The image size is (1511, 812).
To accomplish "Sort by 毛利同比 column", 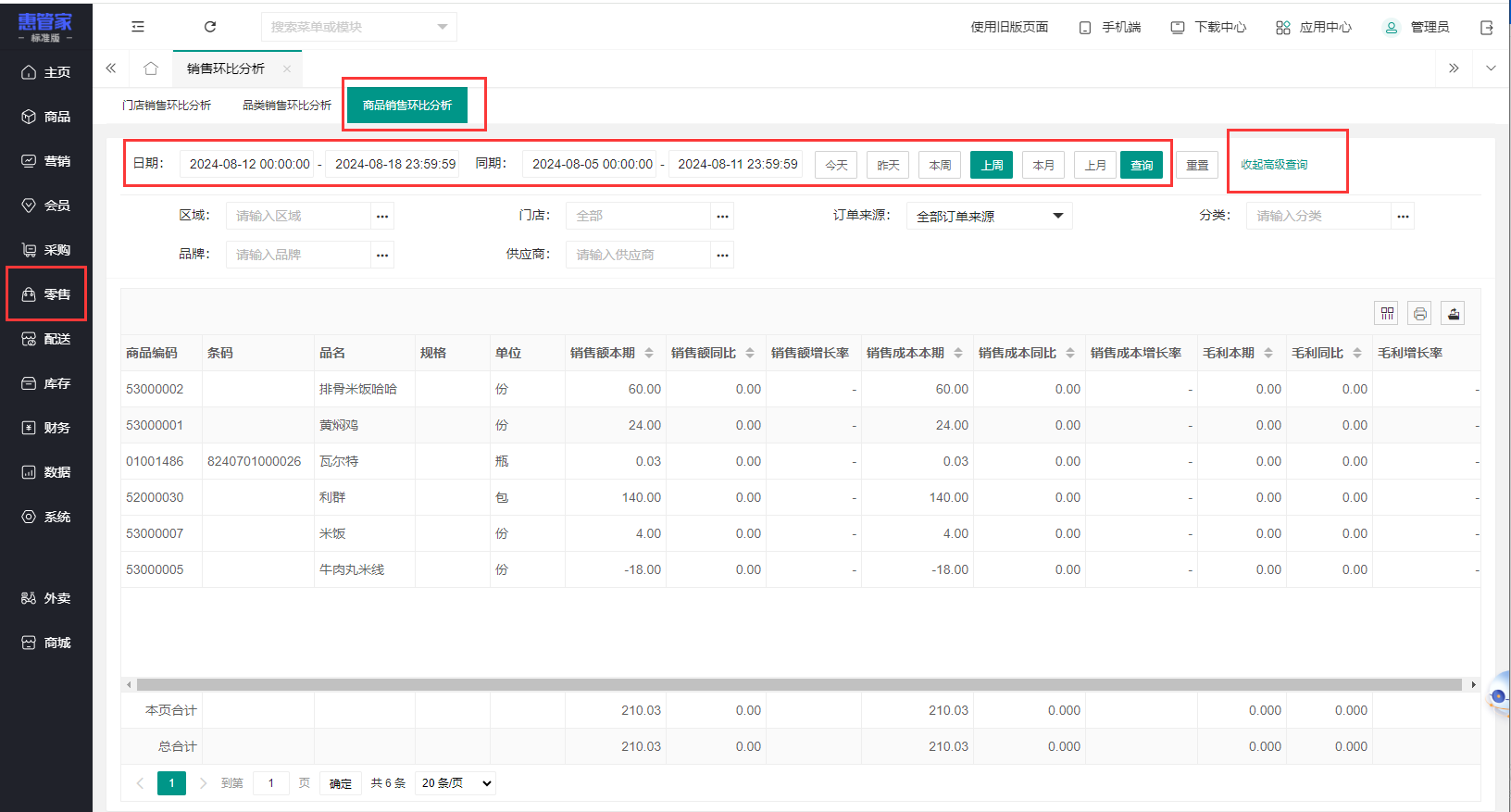I will click(1357, 353).
